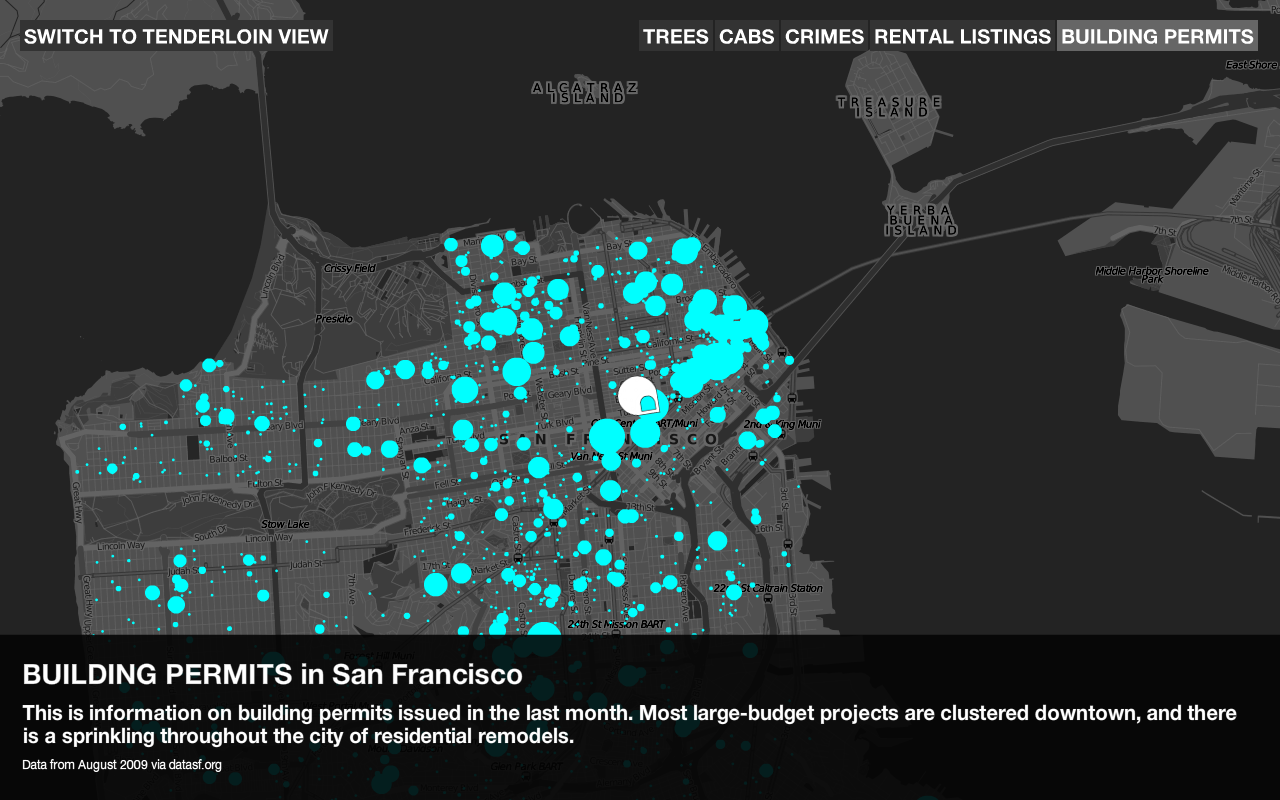Image resolution: width=1280 pixels, height=800 pixels.
Task: Click the transit station icon beside 16th St
Action: [x=789, y=545]
